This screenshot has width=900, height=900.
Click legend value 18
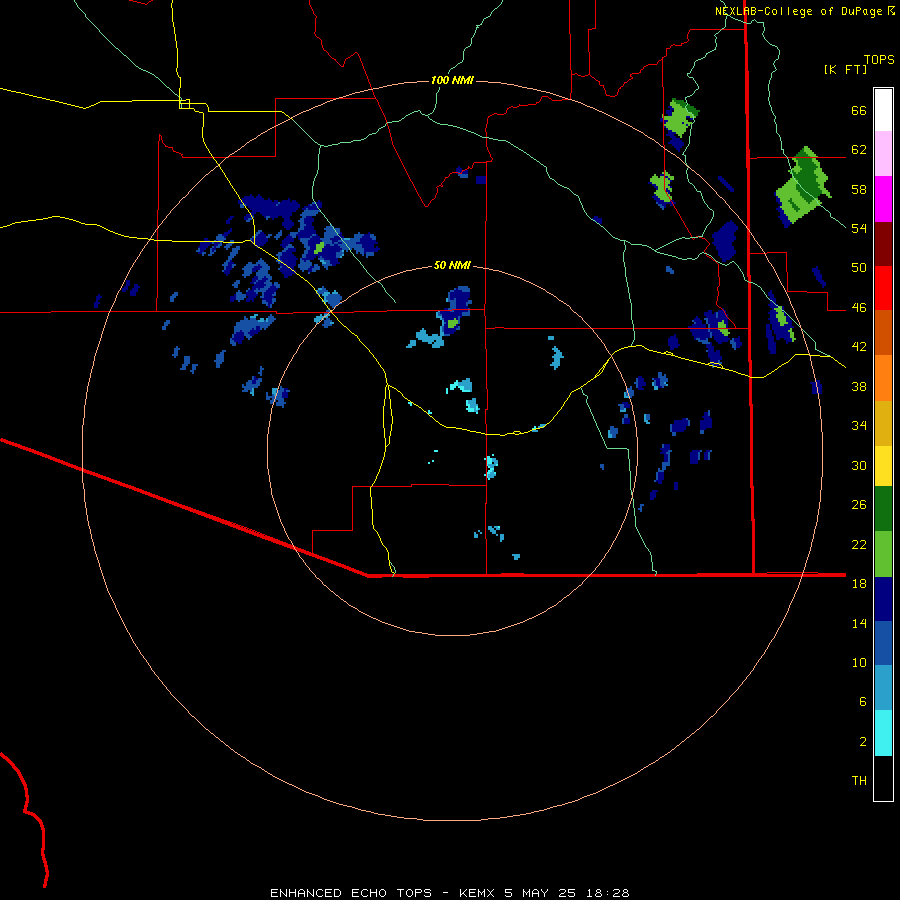(x=859, y=584)
